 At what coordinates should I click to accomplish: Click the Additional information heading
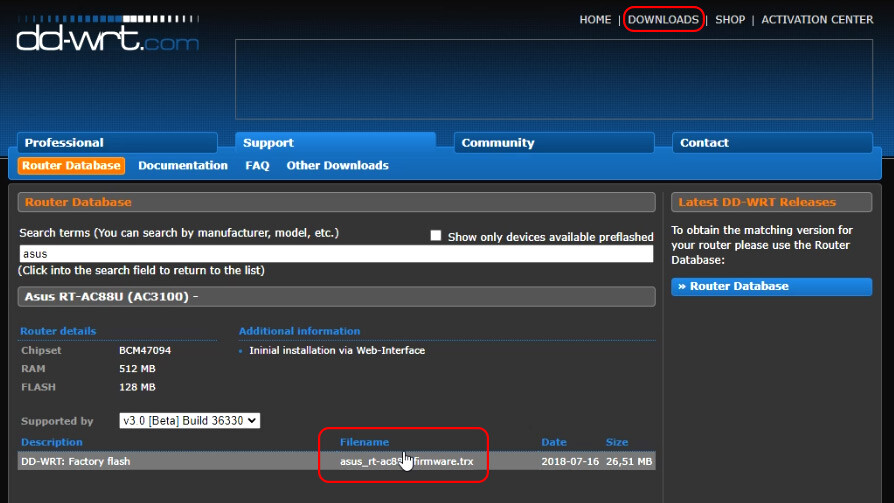click(299, 331)
